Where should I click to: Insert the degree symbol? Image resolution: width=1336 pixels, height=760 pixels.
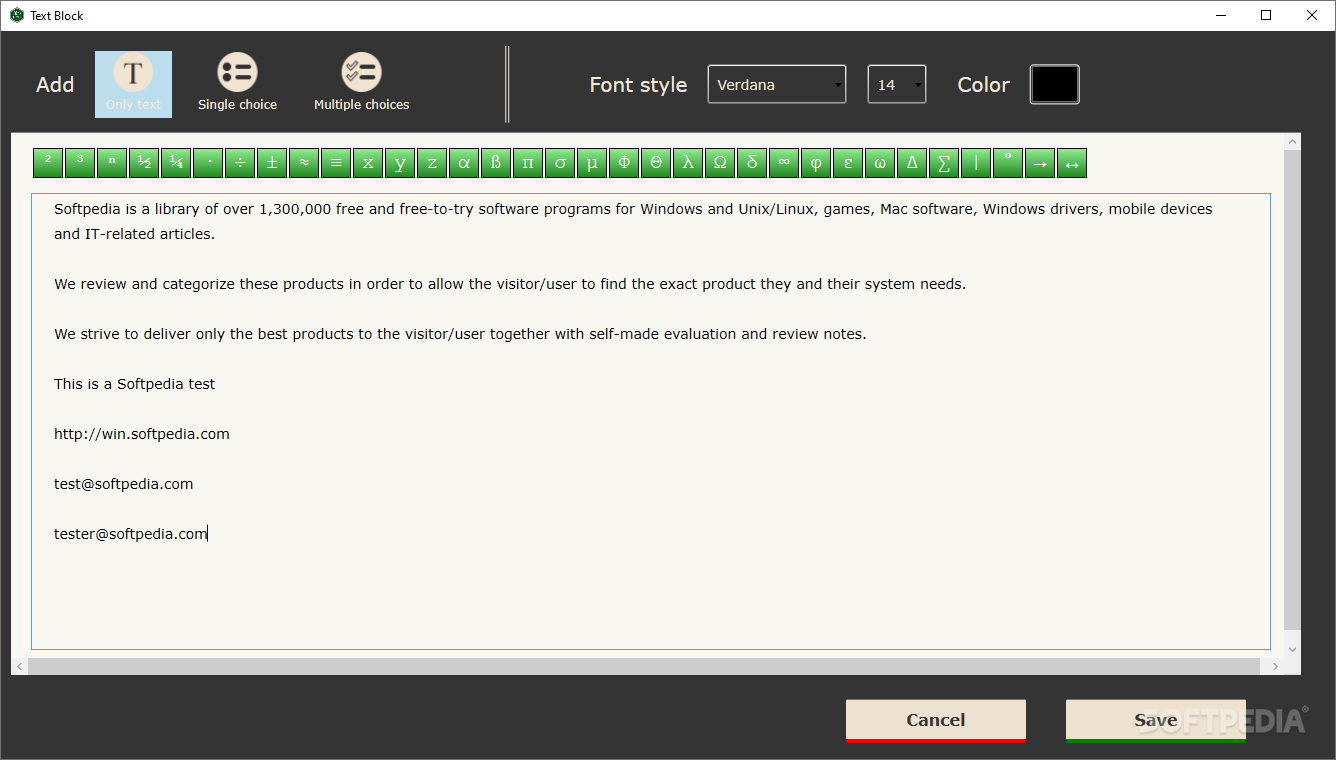point(1008,163)
